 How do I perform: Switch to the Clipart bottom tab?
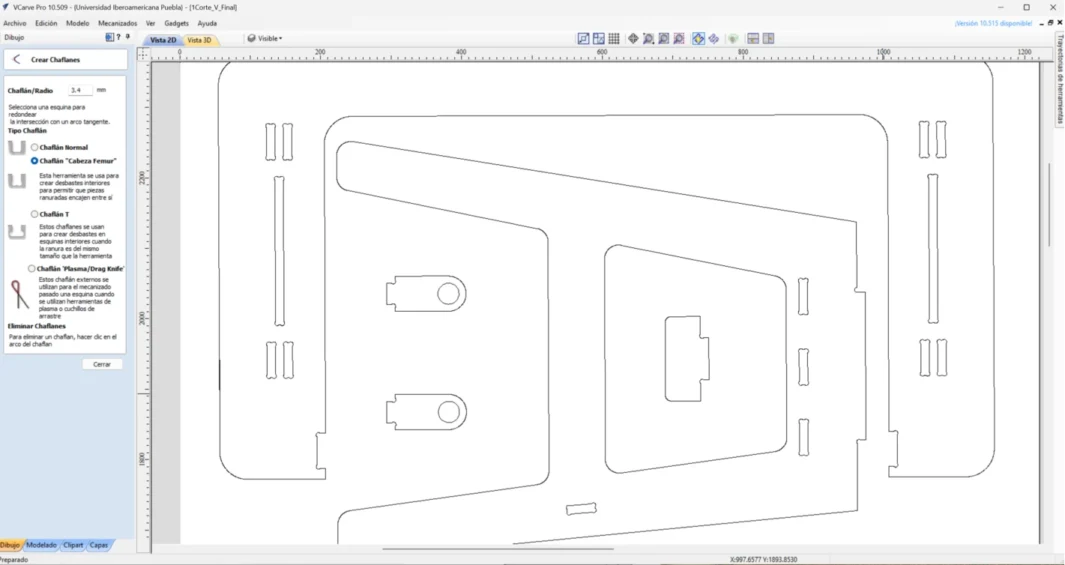tap(73, 545)
